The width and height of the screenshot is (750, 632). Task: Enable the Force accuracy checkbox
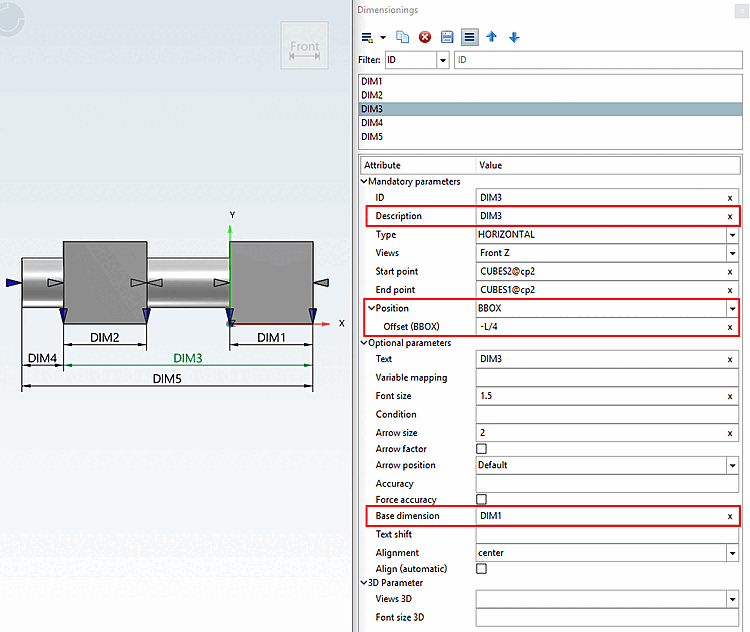point(482,499)
